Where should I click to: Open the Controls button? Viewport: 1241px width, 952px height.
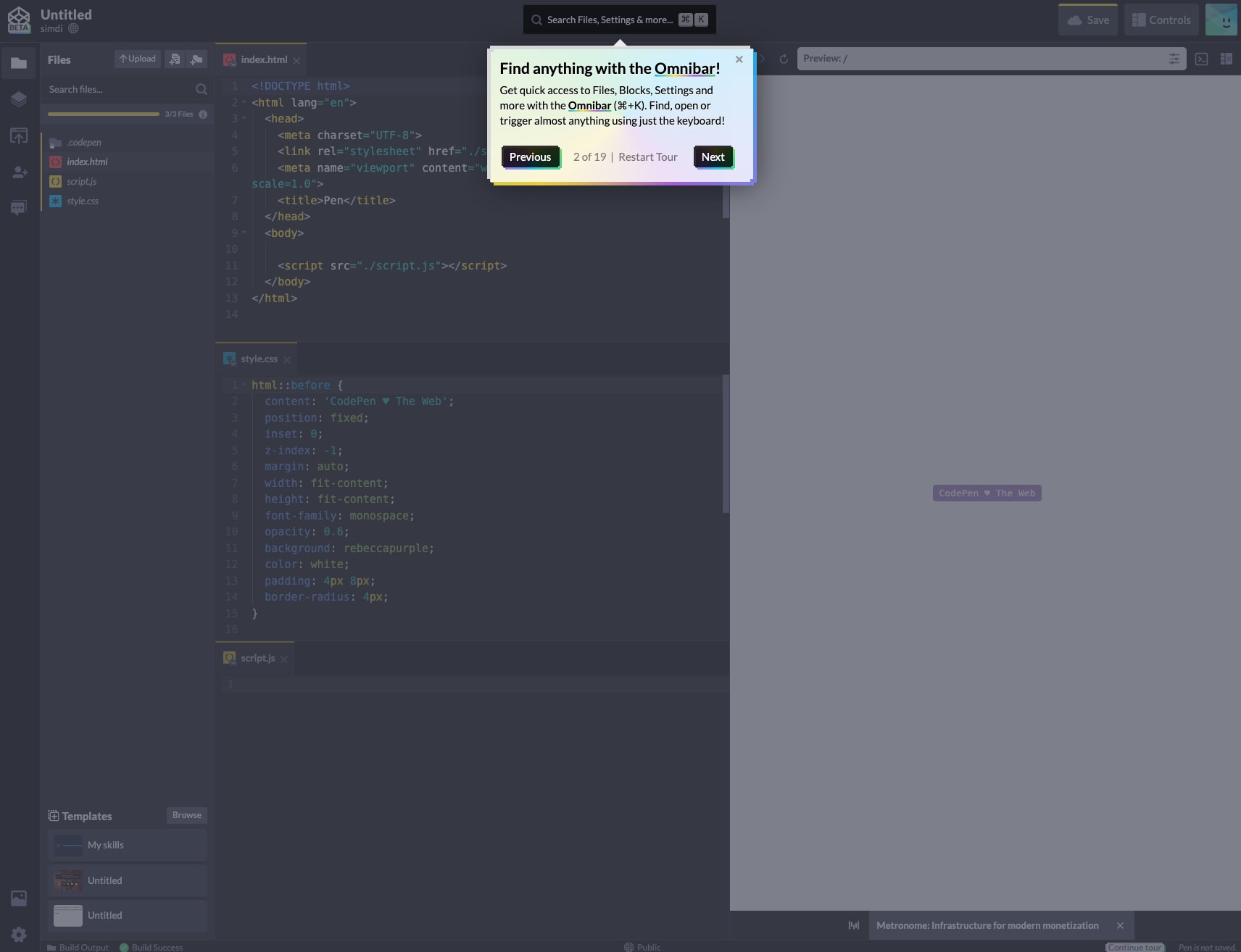[x=1161, y=20]
